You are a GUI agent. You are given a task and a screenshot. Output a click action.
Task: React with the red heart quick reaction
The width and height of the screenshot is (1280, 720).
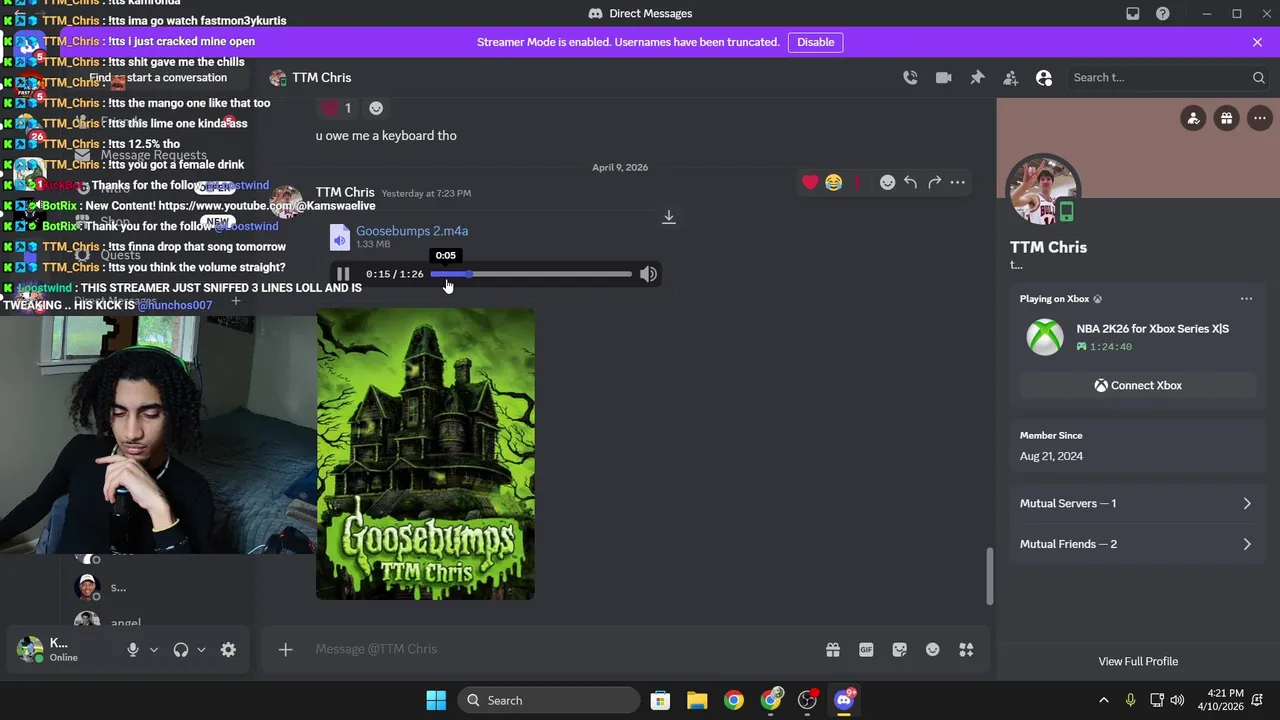[810, 182]
